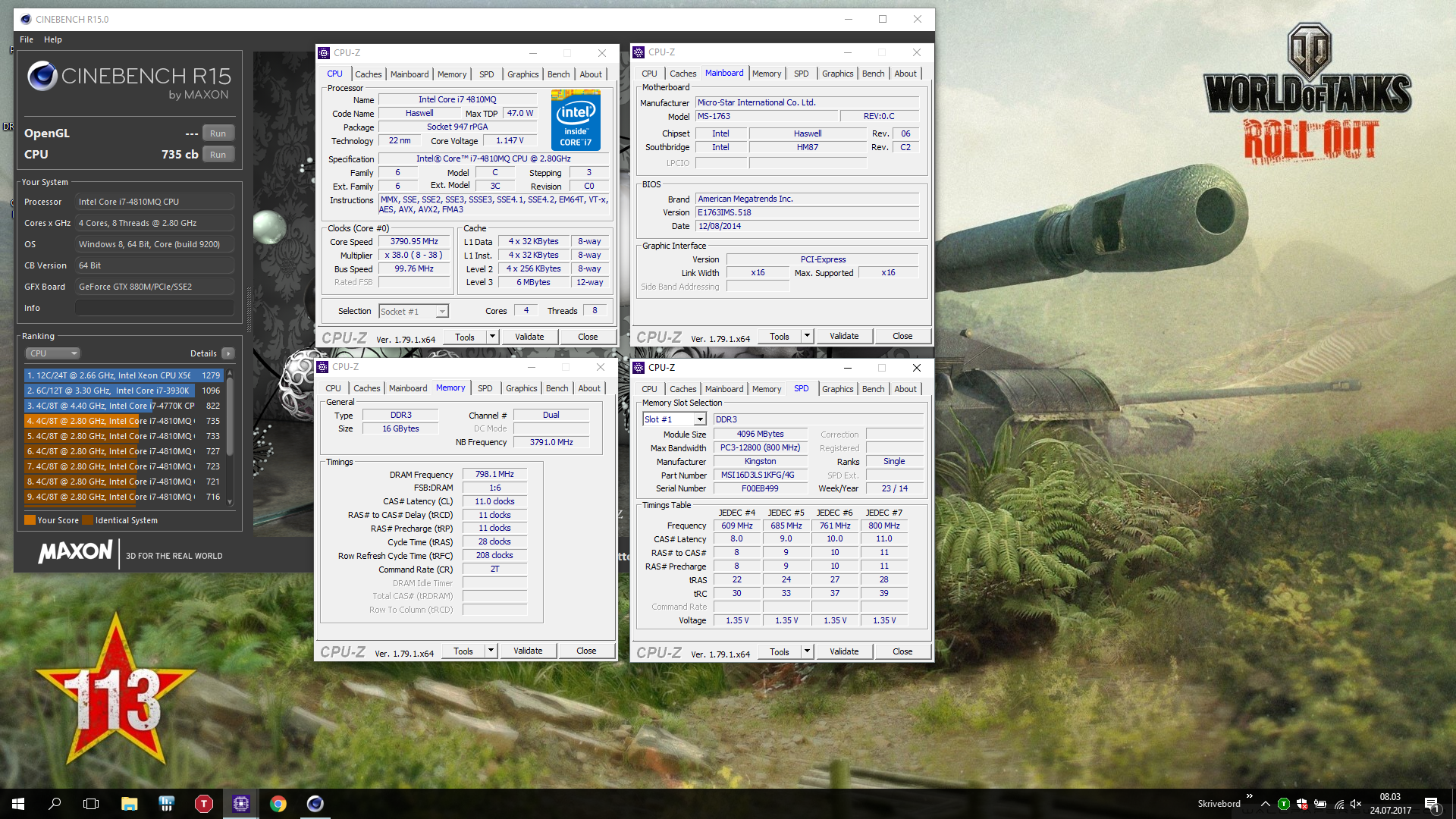The height and width of the screenshot is (819, 1456).
Task: Click the CPU-Z icon in the Mainboard window title
Action: [x=639, y=52]
